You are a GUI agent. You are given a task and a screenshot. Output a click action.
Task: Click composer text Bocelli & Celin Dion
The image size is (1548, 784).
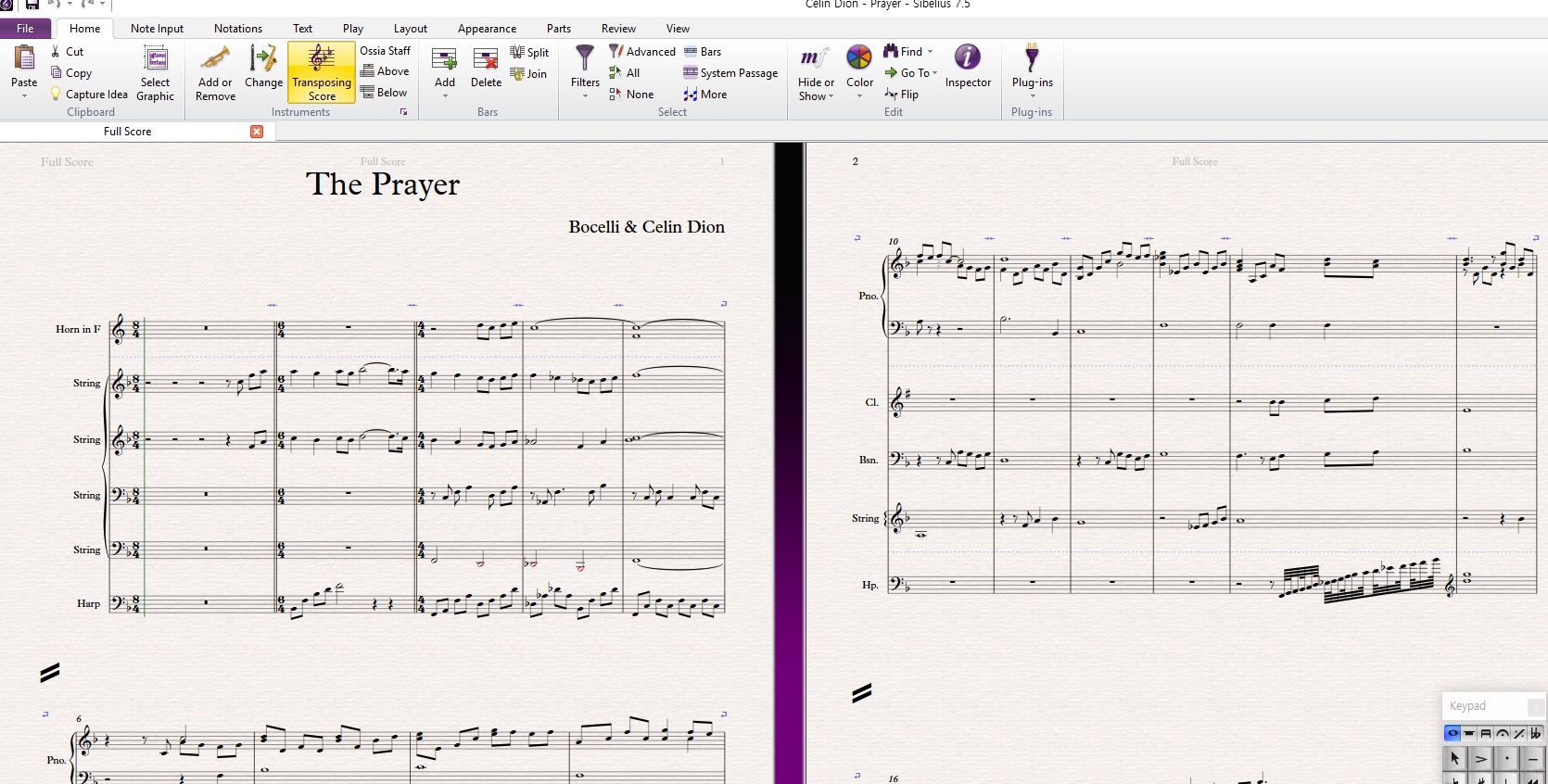point(647,227)
